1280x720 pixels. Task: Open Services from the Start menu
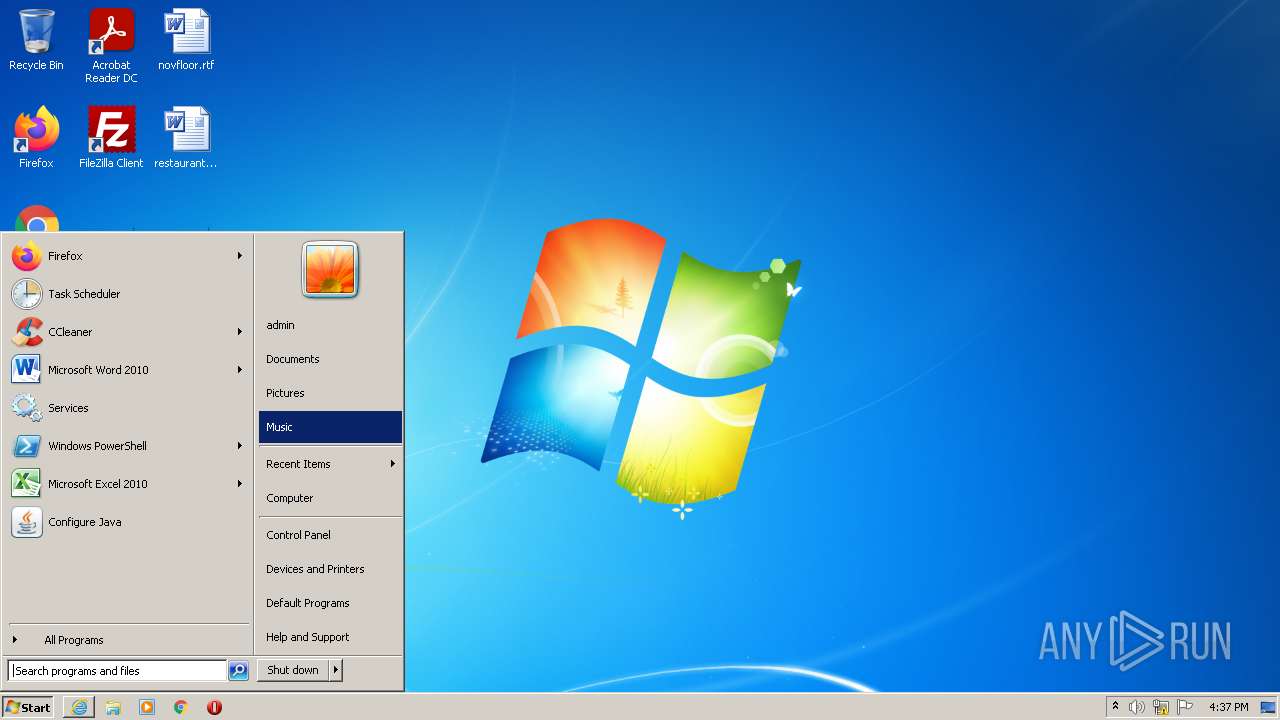pos(127,408)
